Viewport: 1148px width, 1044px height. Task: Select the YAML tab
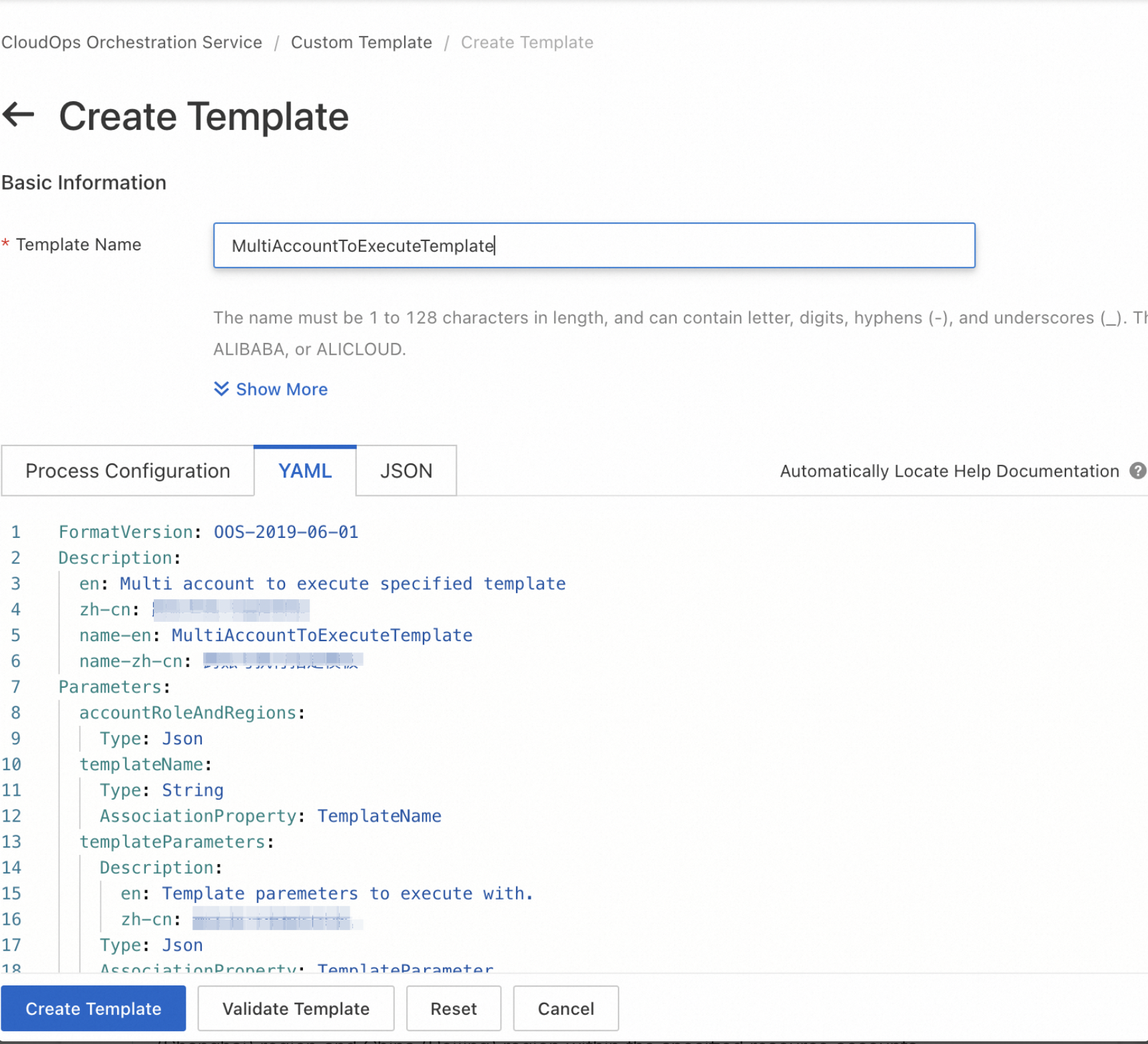(x=305, y=471)
